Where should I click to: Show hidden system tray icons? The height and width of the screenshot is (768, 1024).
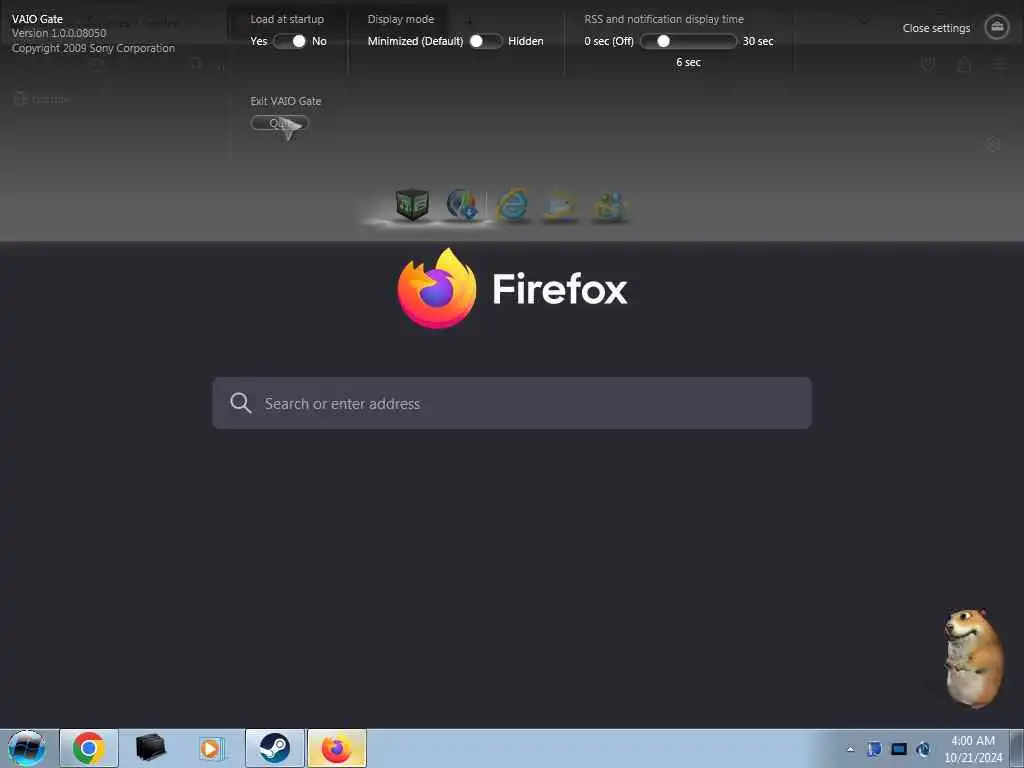[x=850, y=749]
